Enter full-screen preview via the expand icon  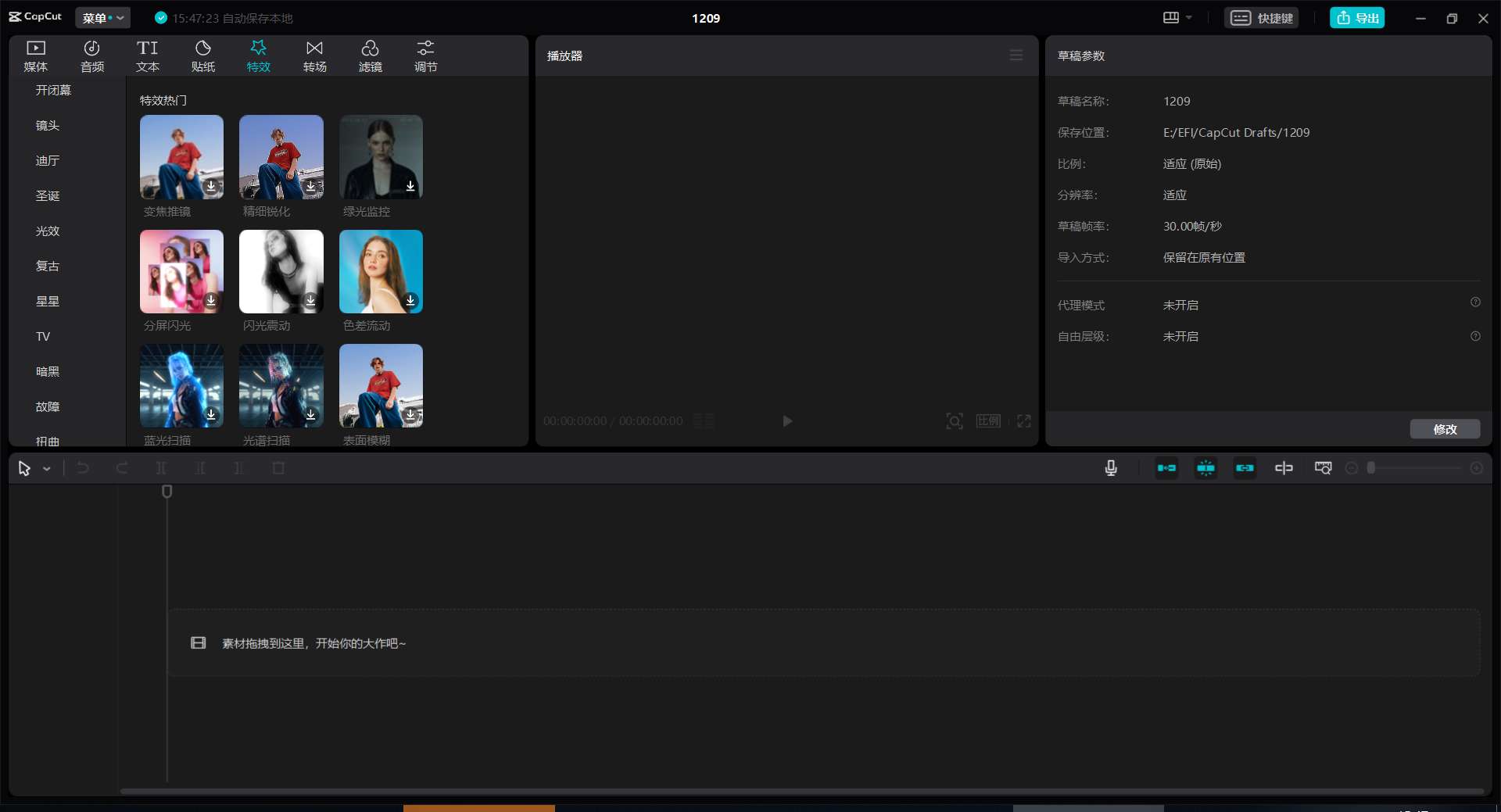pos(1025,421)
